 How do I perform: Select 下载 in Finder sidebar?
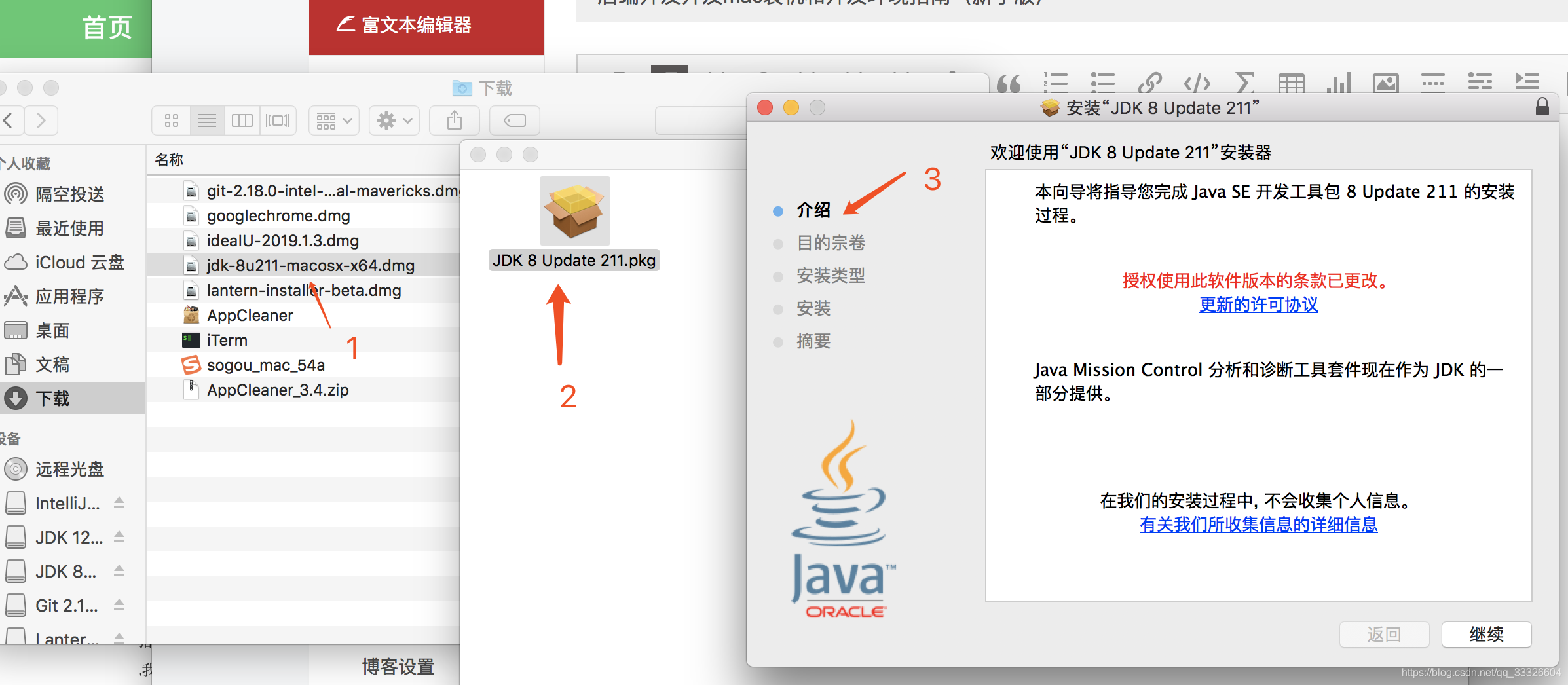click(x=72, y=398)
